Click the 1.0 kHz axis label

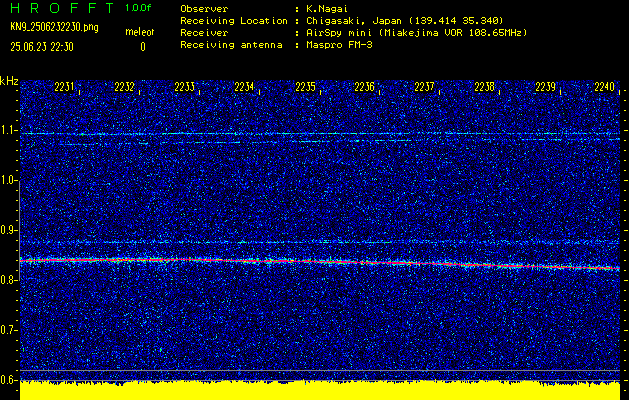click(9, 180)
